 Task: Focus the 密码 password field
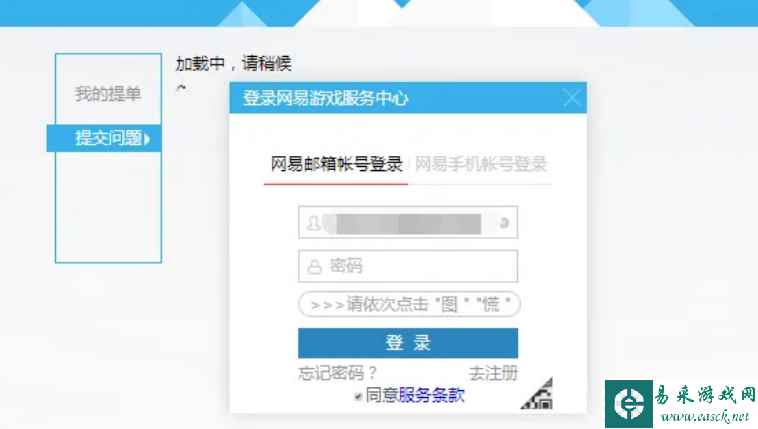pos(408,266)
